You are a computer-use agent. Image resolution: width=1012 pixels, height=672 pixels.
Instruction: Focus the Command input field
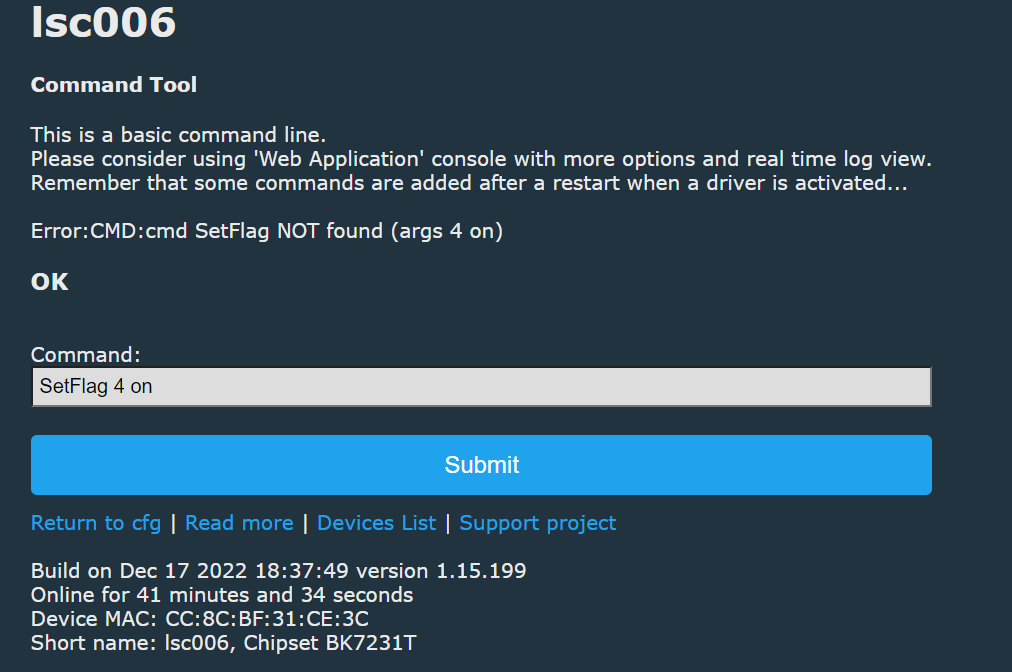pos(481,387)
